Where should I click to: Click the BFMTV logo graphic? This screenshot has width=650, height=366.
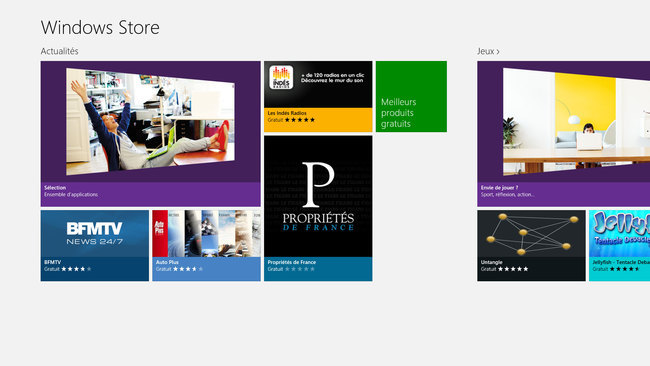95,233
